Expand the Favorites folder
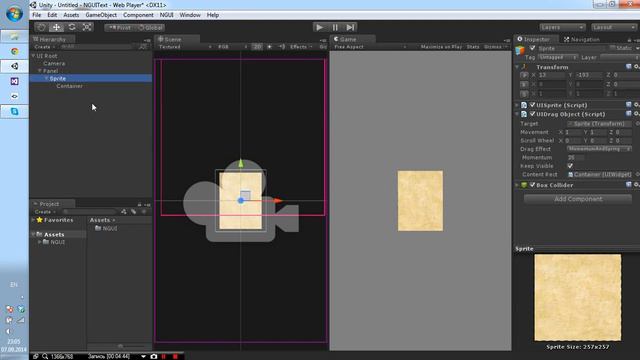640x360 pixels. pyautogui.click(x=33, y=220)
